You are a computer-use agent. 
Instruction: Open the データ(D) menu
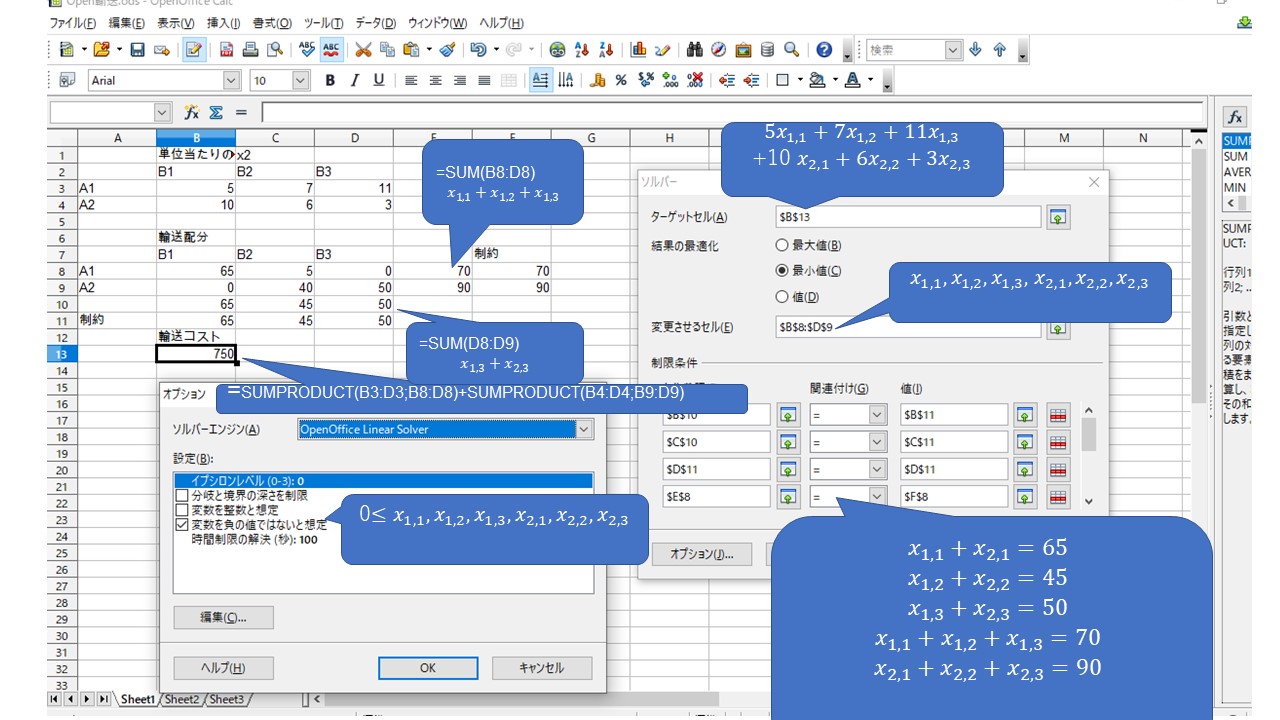[x=375, y=23]
